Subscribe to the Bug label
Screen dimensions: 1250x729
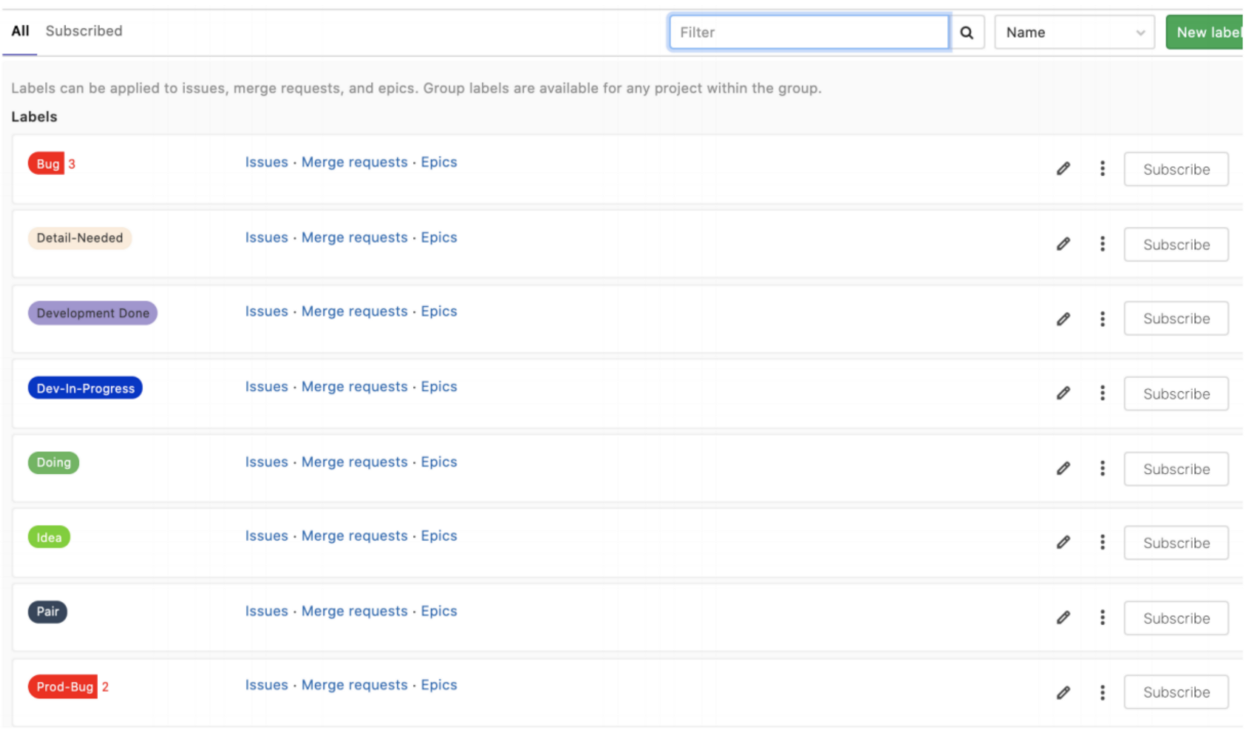[x=1176, y=169]
